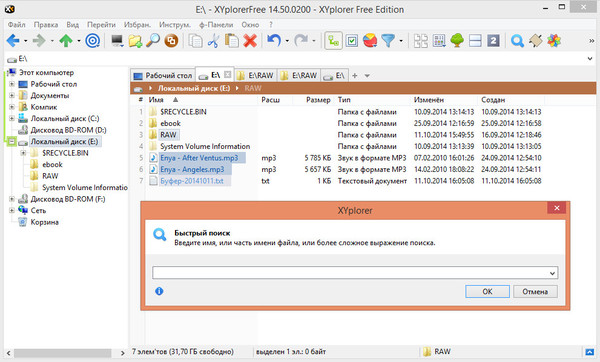The width and height of the screenshot is (600, 362).
Task: Click the blue funnel filter icon
Action: coord(388,40)
